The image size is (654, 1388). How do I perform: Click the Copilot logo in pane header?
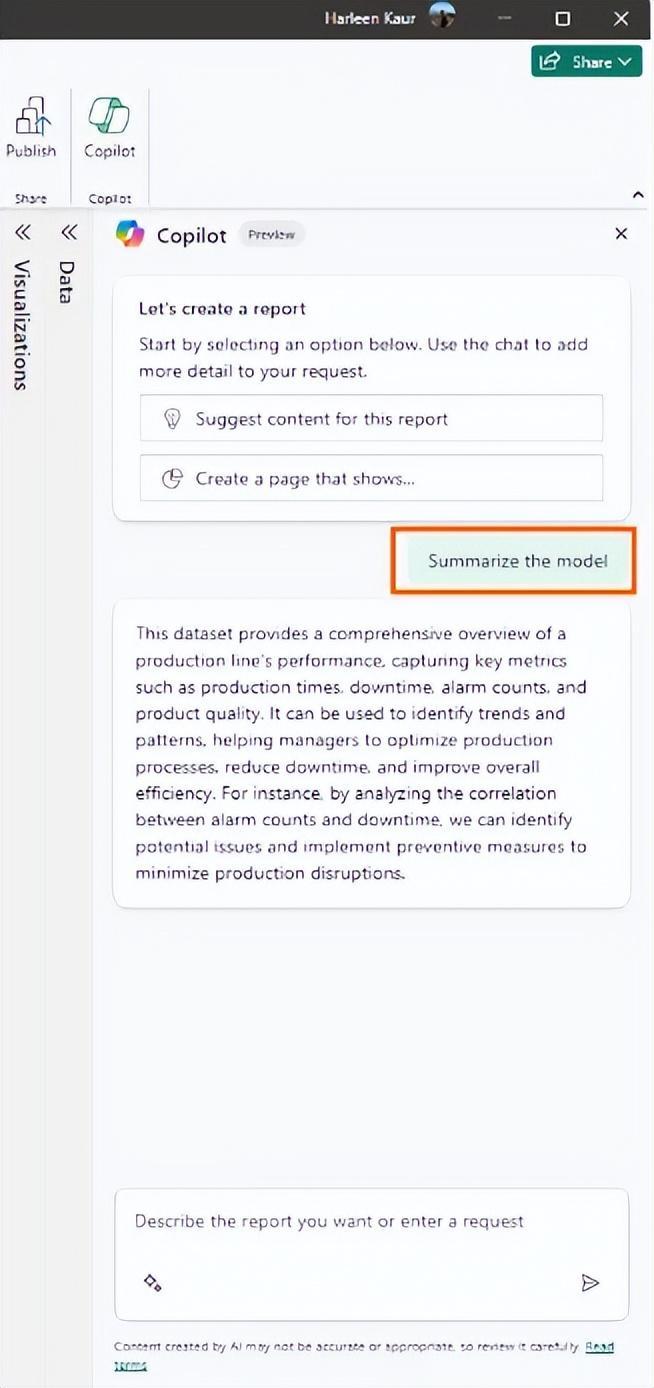130,234
